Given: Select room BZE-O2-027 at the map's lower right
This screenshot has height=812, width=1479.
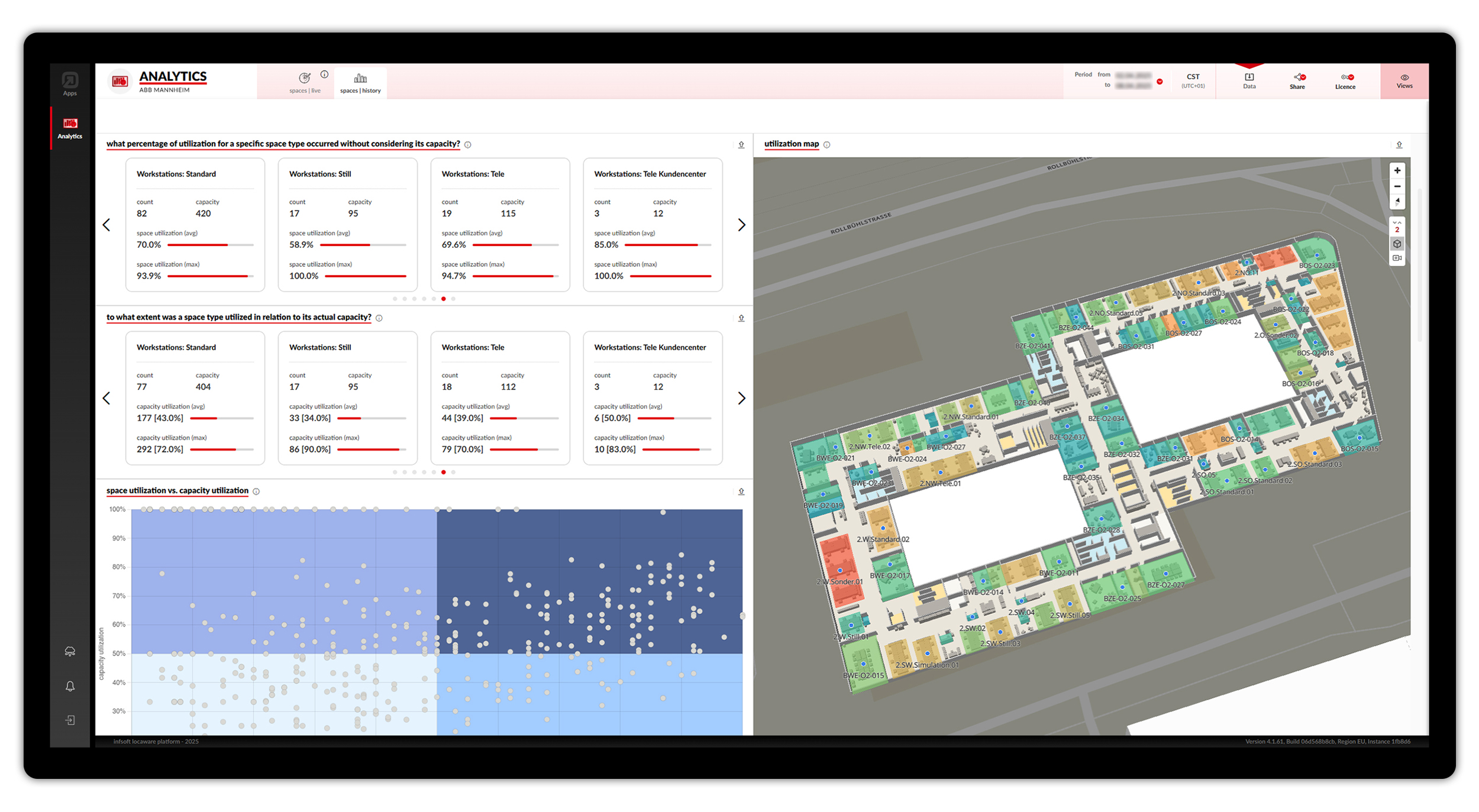Looking at the screenshot, I should coord(1165,574).
